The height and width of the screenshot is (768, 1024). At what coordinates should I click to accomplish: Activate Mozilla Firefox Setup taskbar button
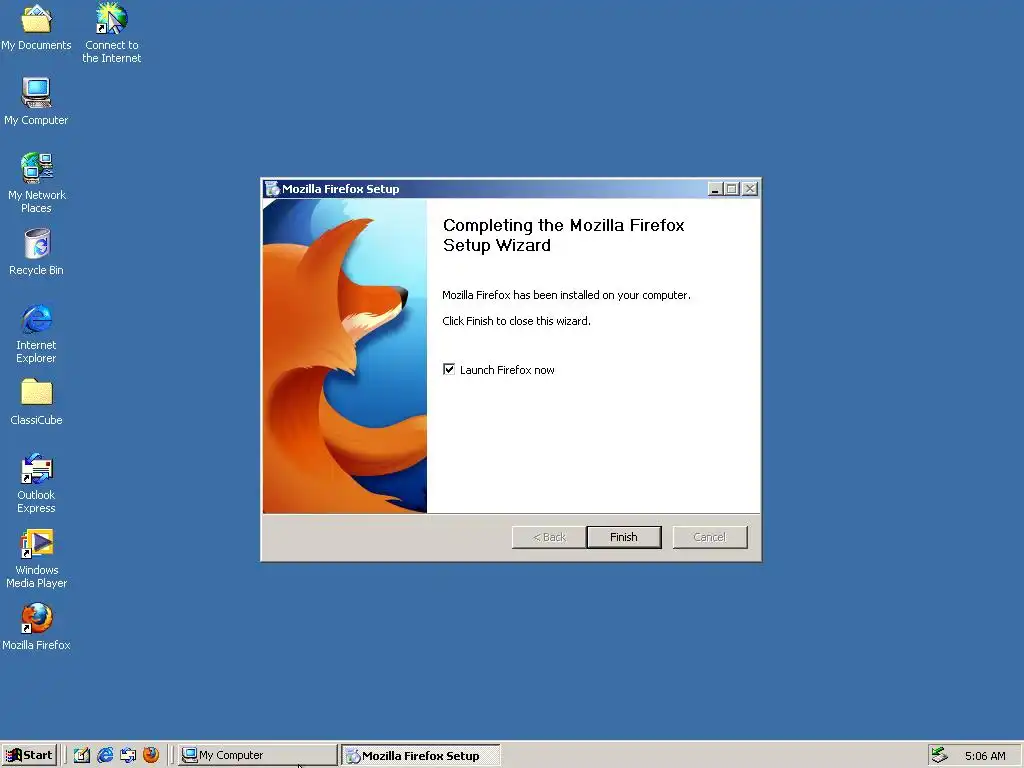tap(421, 755)
